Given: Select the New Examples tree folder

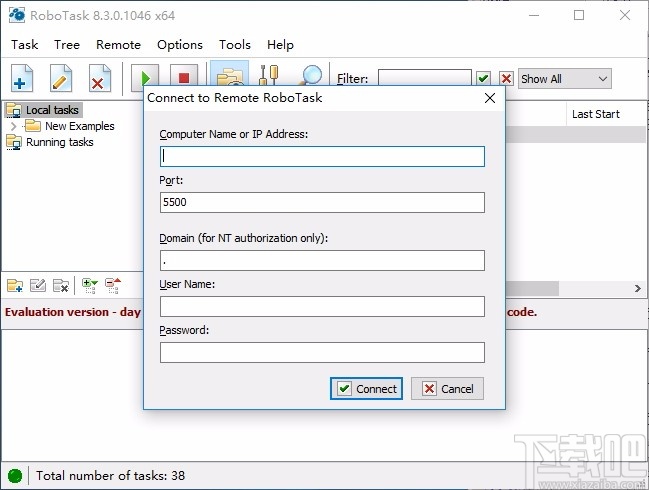Looking at the screenshot, I should [79, 126].
